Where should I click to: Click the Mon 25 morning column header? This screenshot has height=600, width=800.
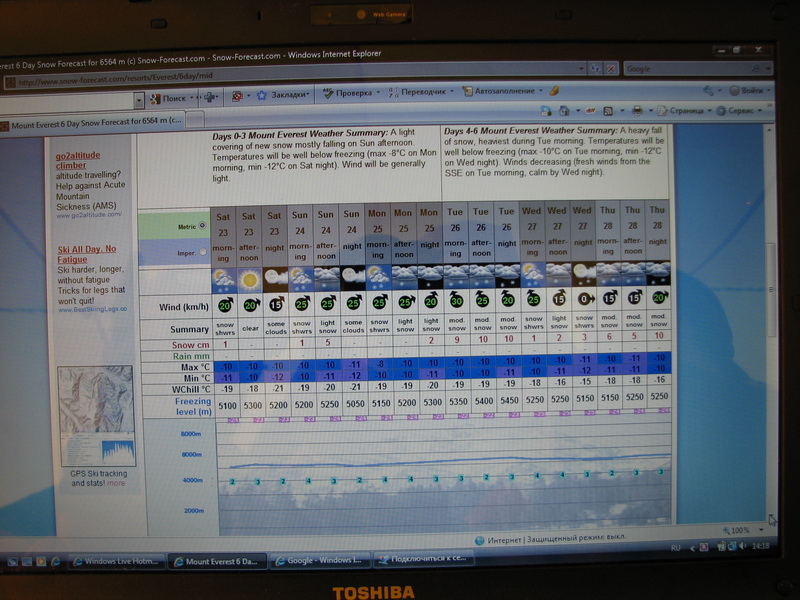378,234
